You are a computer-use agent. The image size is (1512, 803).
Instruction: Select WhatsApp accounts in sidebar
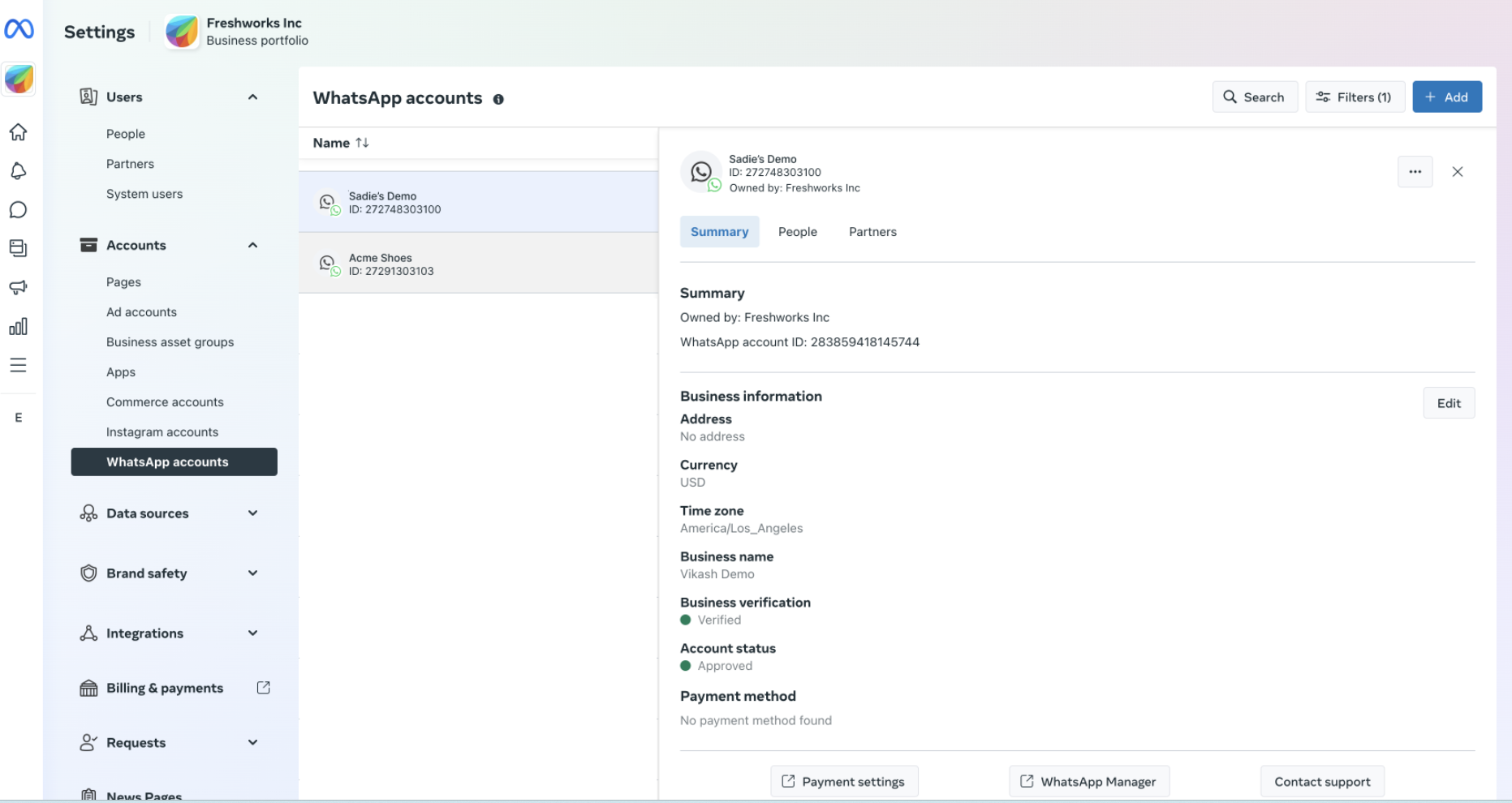click(174, 462)
